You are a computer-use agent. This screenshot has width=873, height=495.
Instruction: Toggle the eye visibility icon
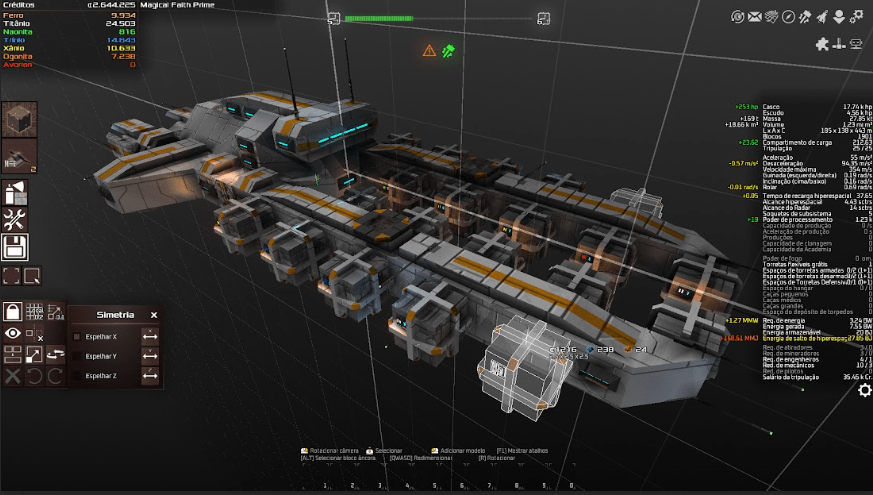[x=12, y=333]
